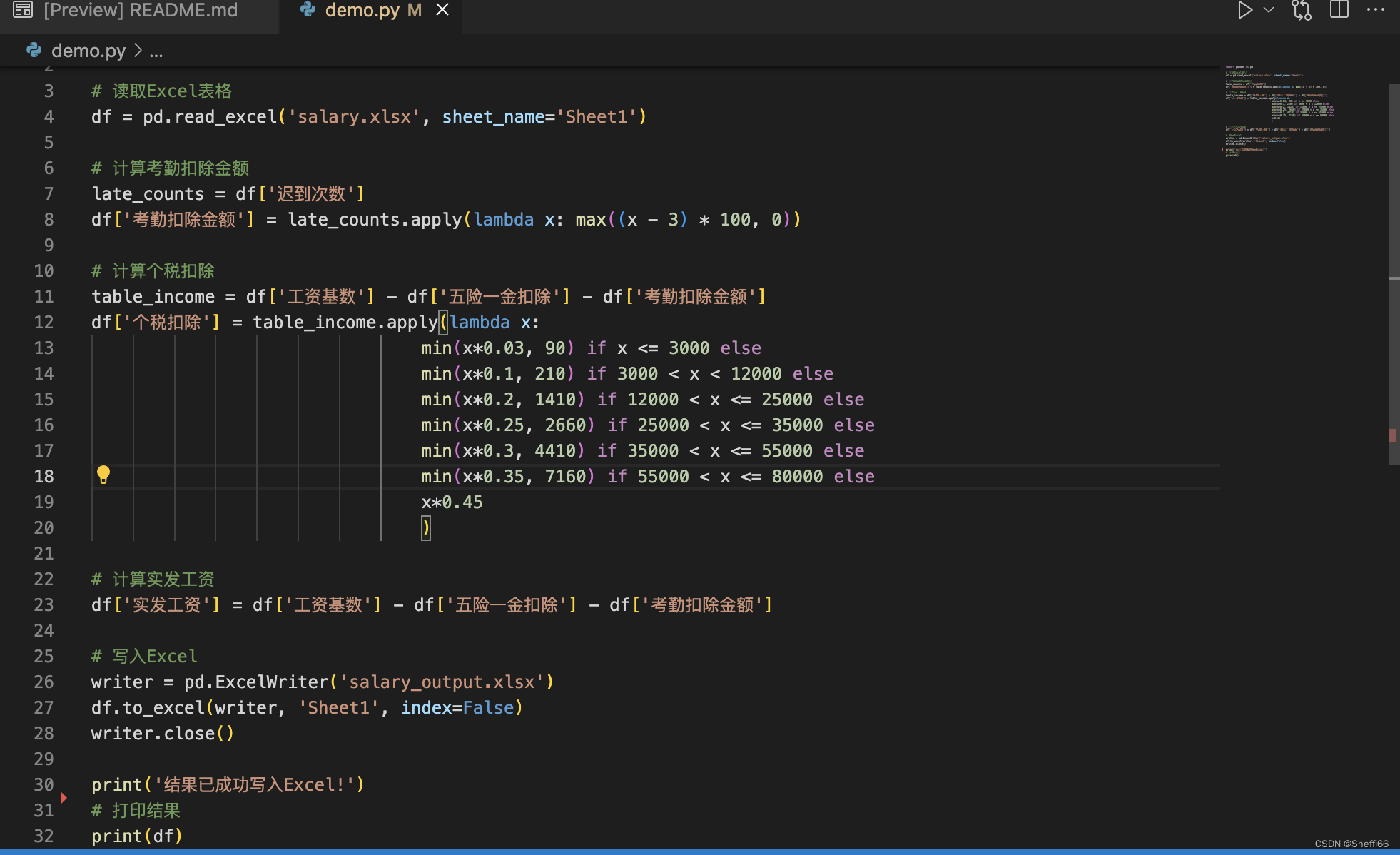Click 'min(x*0.03, 90)' on line 13
1400x855 pixels.
[498, 348]
